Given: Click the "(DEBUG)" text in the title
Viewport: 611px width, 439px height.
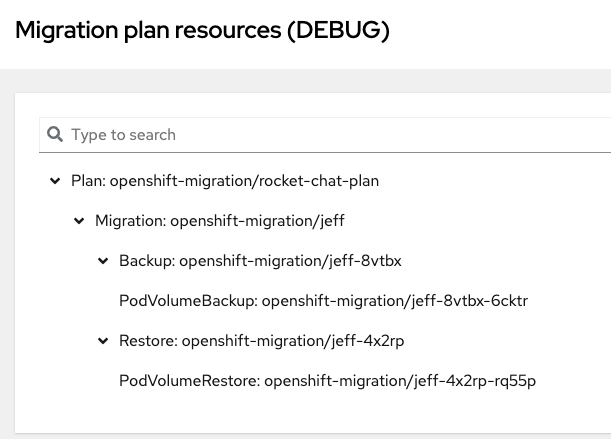Looking at the screenshot, I should (337, 31).
